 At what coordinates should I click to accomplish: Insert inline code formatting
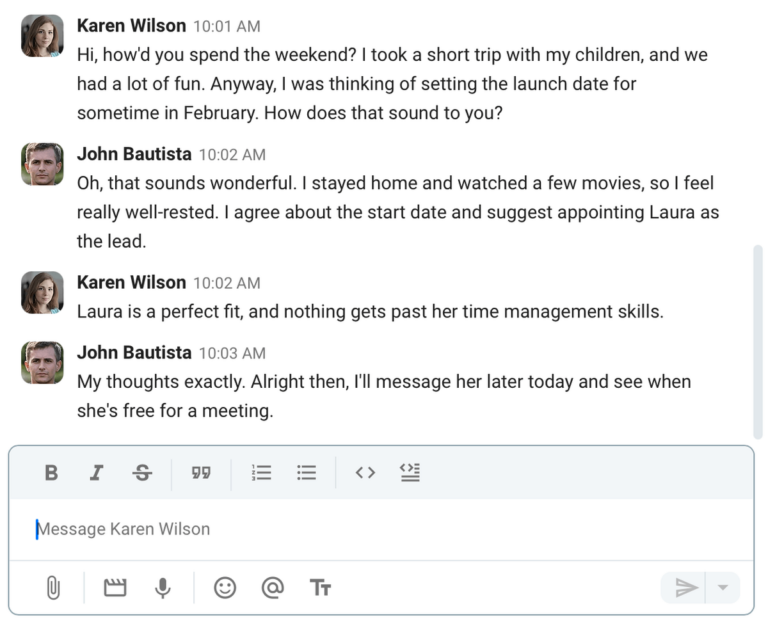click(365, 473)
